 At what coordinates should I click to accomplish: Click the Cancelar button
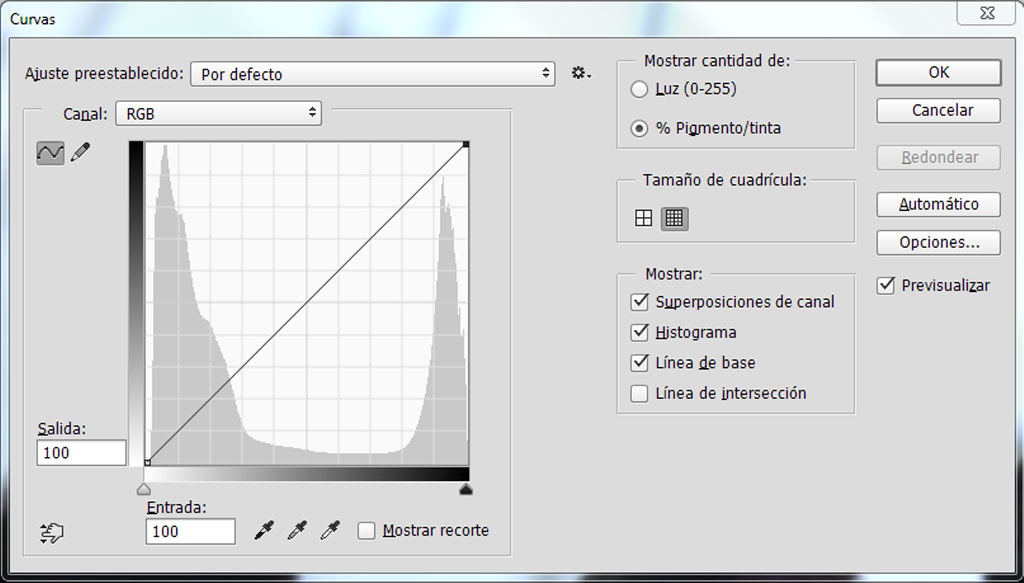tap(938, 110)
